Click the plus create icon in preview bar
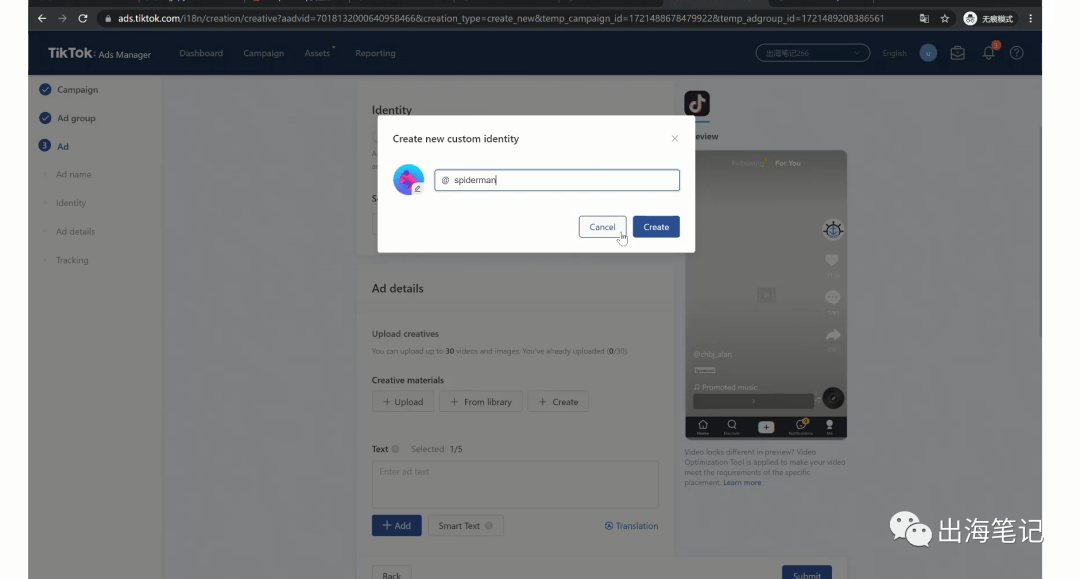Image resolution: width=1080 pixels, height=579 pixels. (x=766, y=427)
